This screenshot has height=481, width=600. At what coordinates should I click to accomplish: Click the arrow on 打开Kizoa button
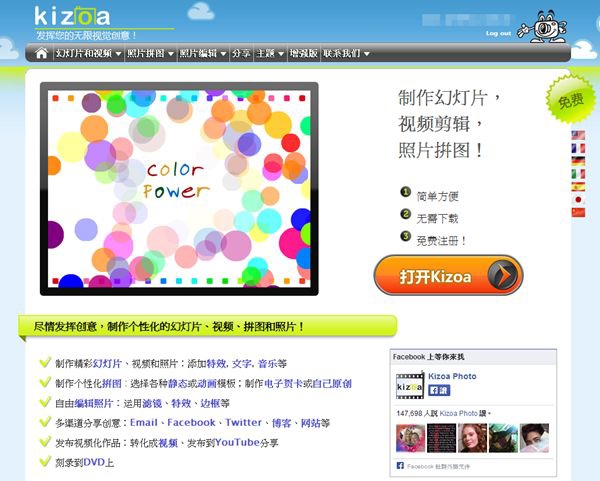502,275
